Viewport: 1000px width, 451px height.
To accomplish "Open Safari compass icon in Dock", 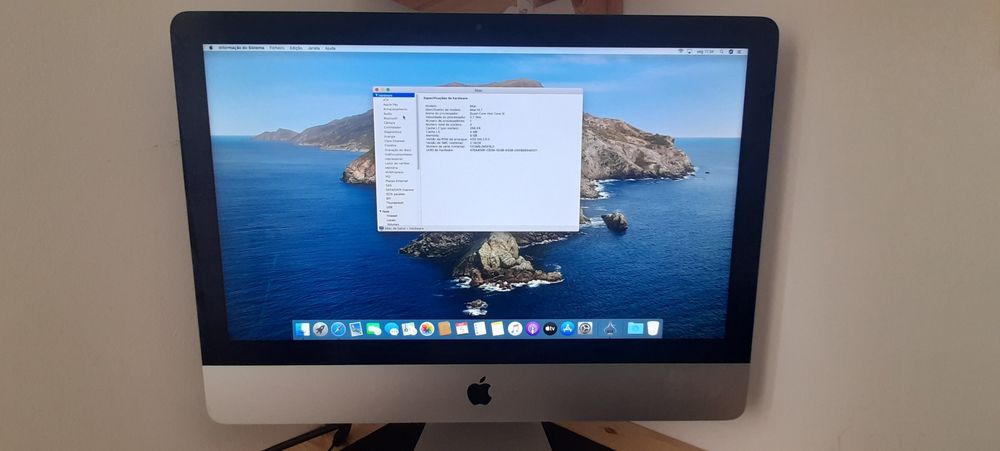I will tap(339, 329).
